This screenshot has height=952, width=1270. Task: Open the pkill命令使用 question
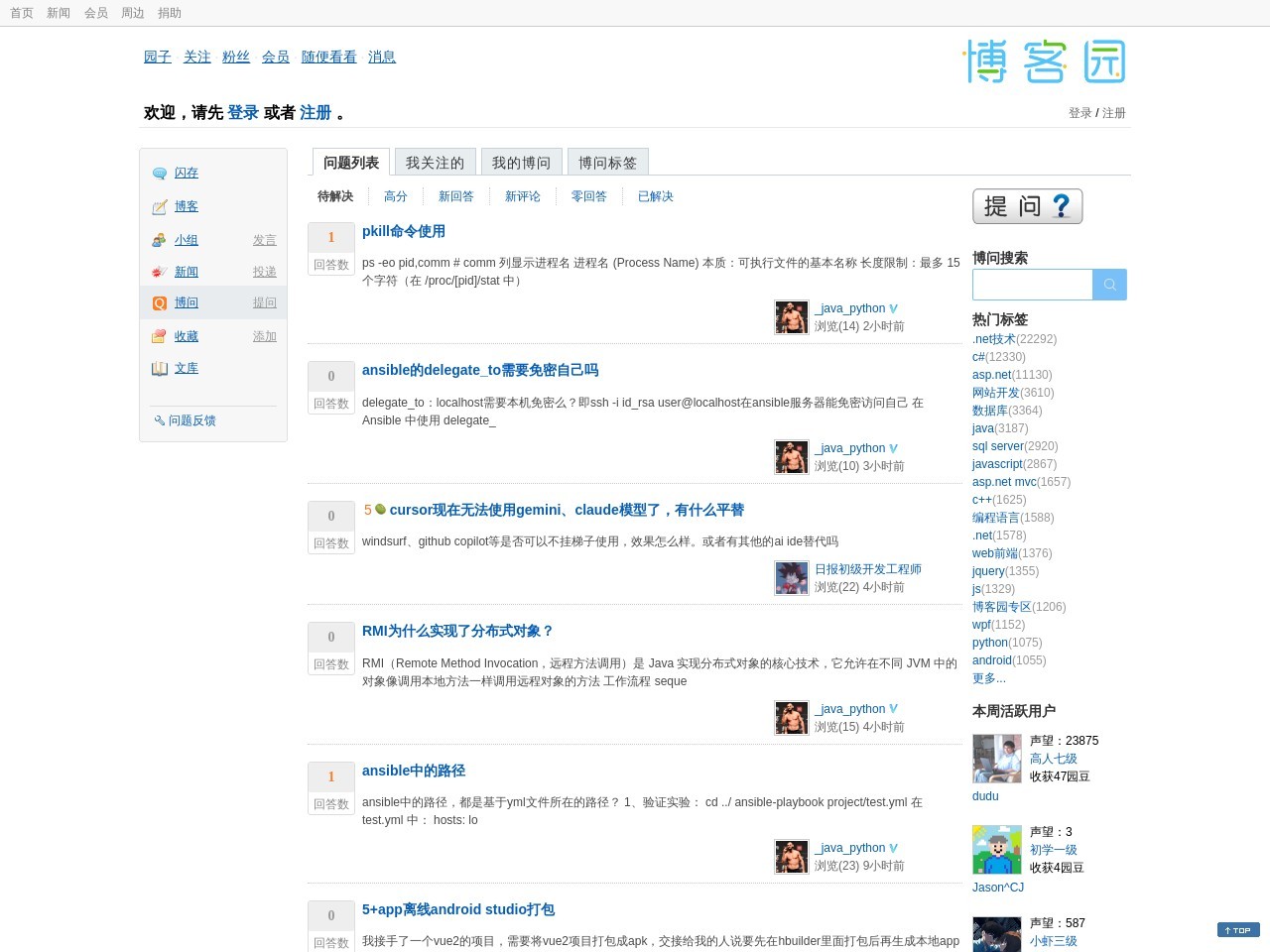[404, 231]
